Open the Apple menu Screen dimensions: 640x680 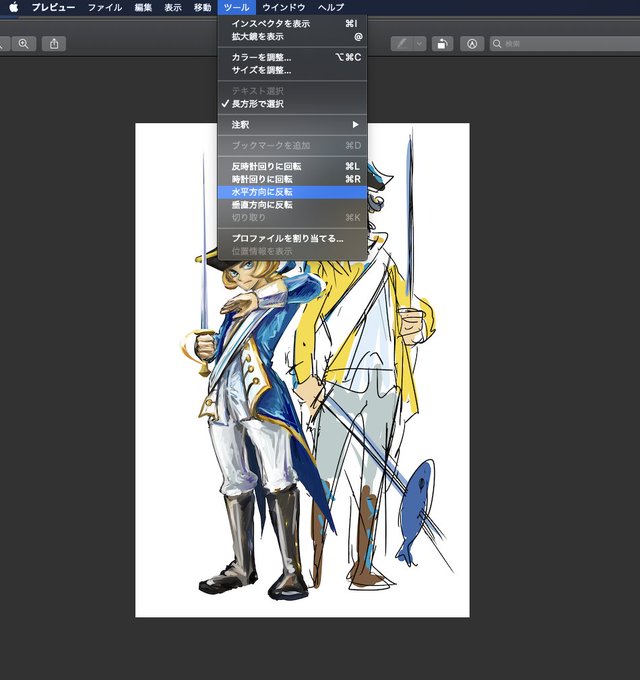tap(14, 7)
